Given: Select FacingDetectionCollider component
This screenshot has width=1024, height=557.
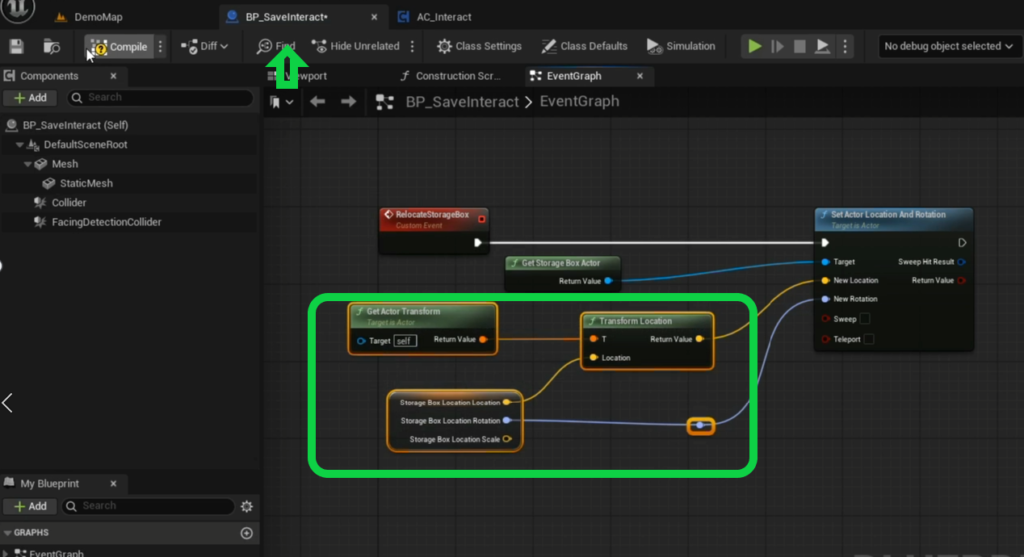Looking at the screenshot, I should click(106, 222).
